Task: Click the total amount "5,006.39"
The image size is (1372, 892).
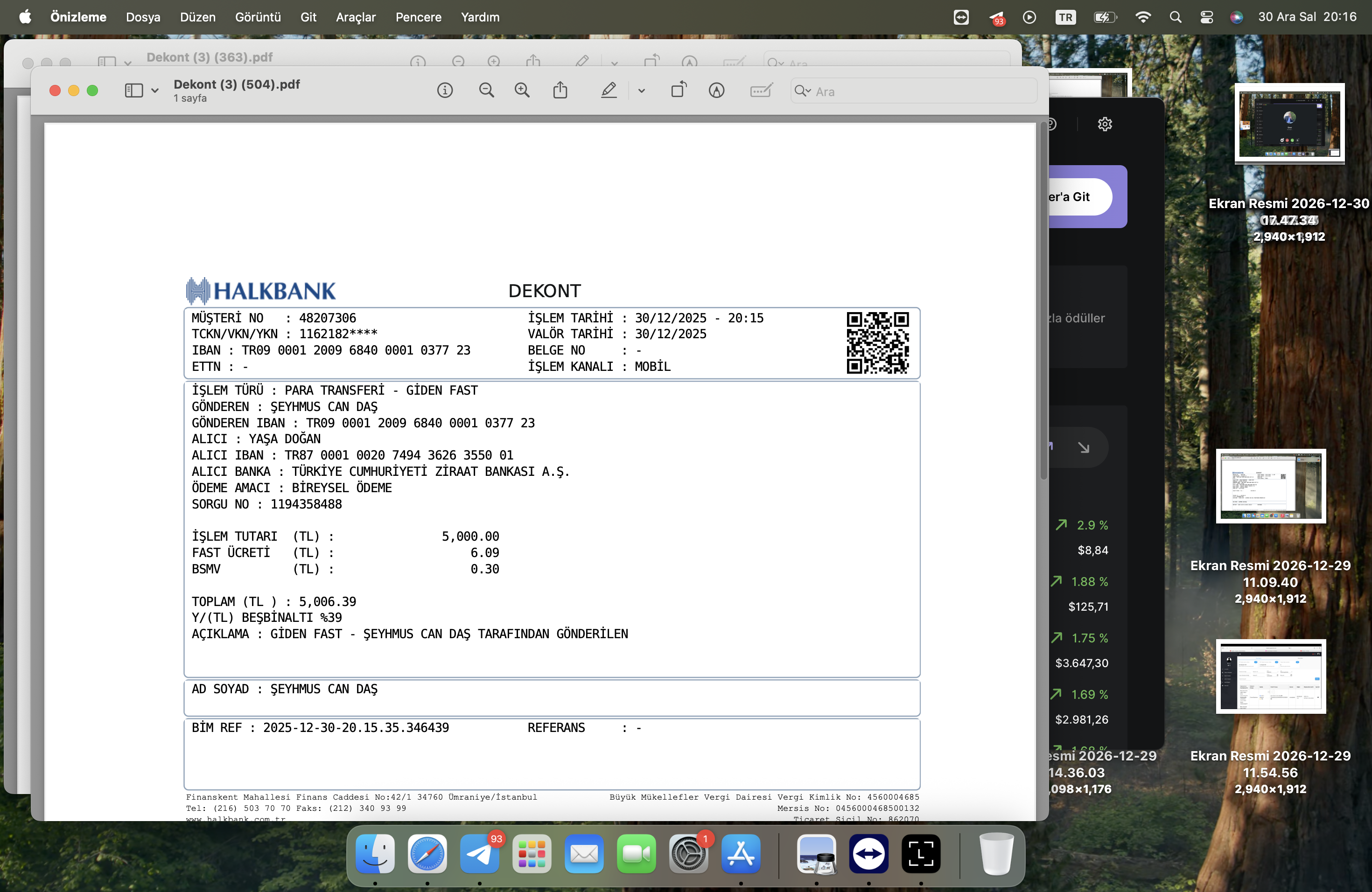Action: point(328,601)
